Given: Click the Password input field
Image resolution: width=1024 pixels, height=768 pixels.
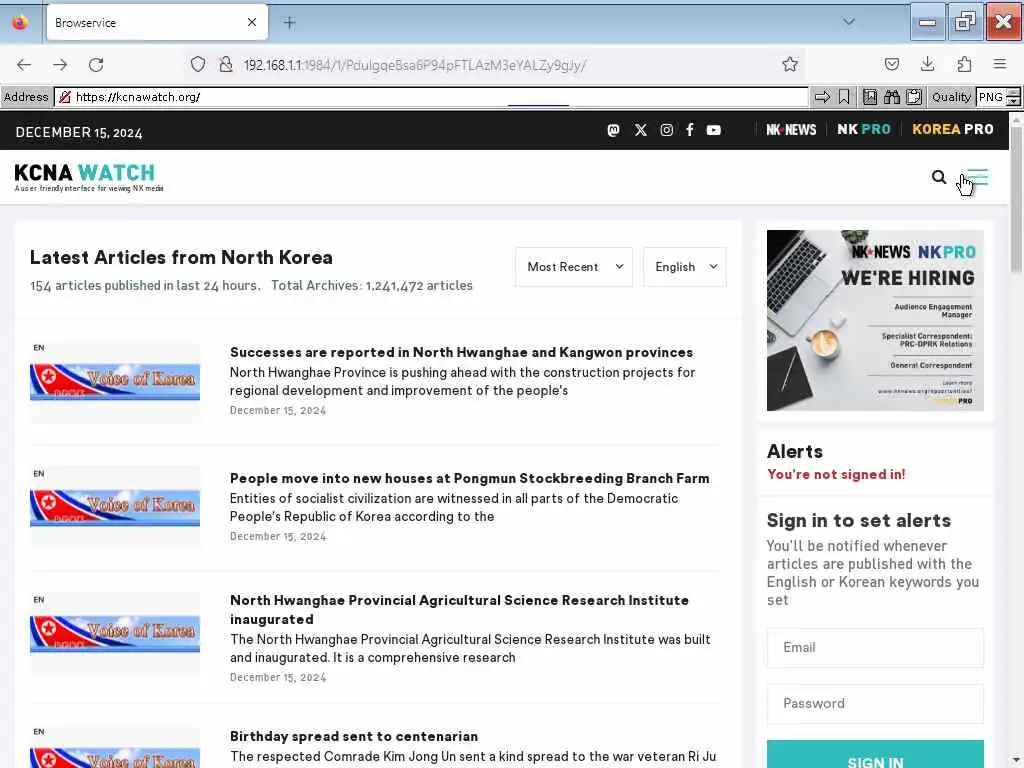Looking at the screenshot, I should click(875, 704).
